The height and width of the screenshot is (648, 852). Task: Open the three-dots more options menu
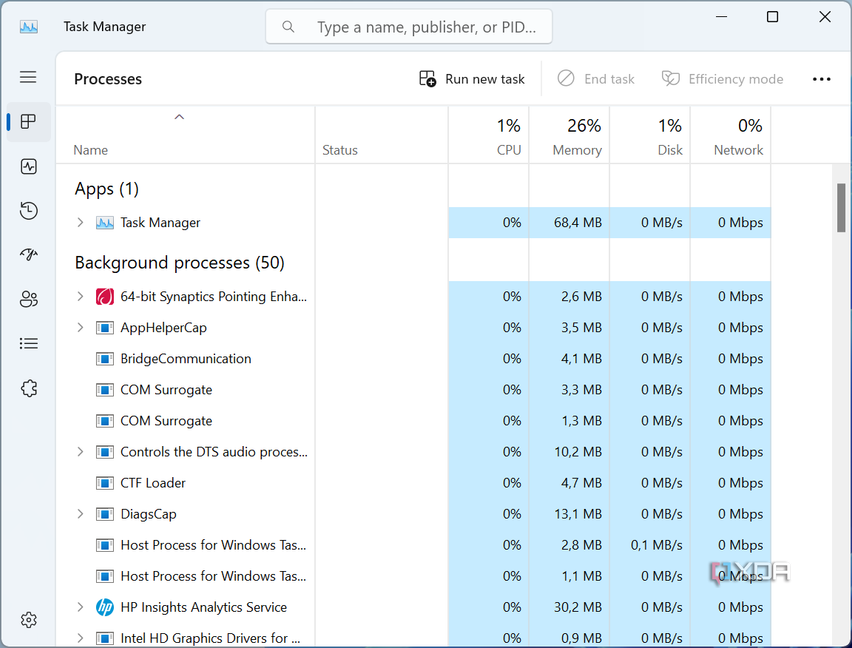click(821, 79)
